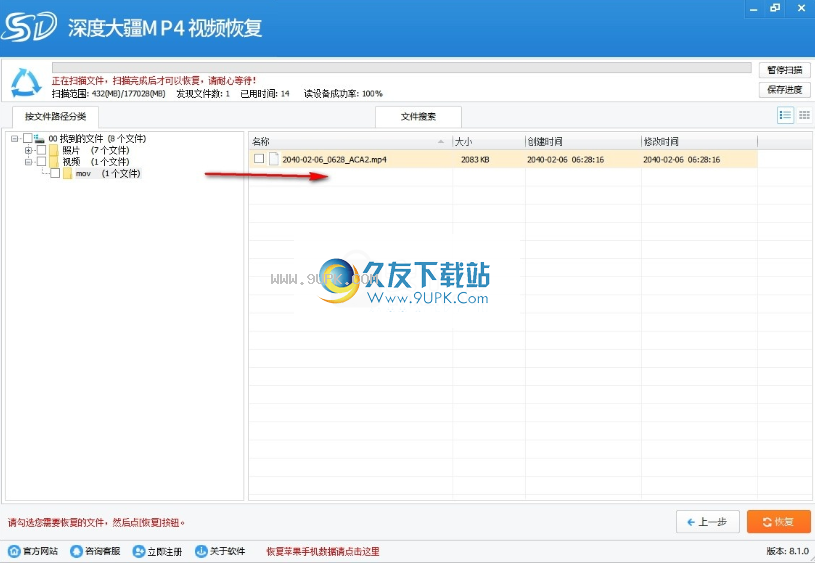Click creation time 2040-02-06 06:28:16 cell
Image resolution: width=815 pixels, height=563 pixels.
[566, 160]
